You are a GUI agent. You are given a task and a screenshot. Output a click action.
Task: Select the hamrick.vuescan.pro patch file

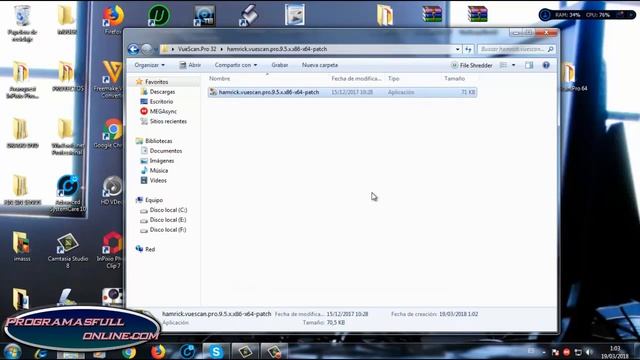342,92
